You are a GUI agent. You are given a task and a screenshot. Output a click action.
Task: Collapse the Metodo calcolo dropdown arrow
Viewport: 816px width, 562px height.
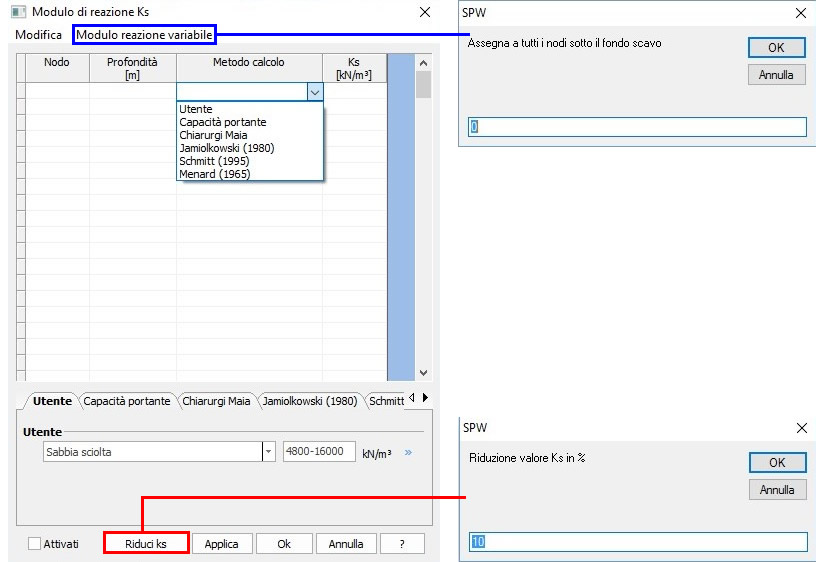coord(315,92)
